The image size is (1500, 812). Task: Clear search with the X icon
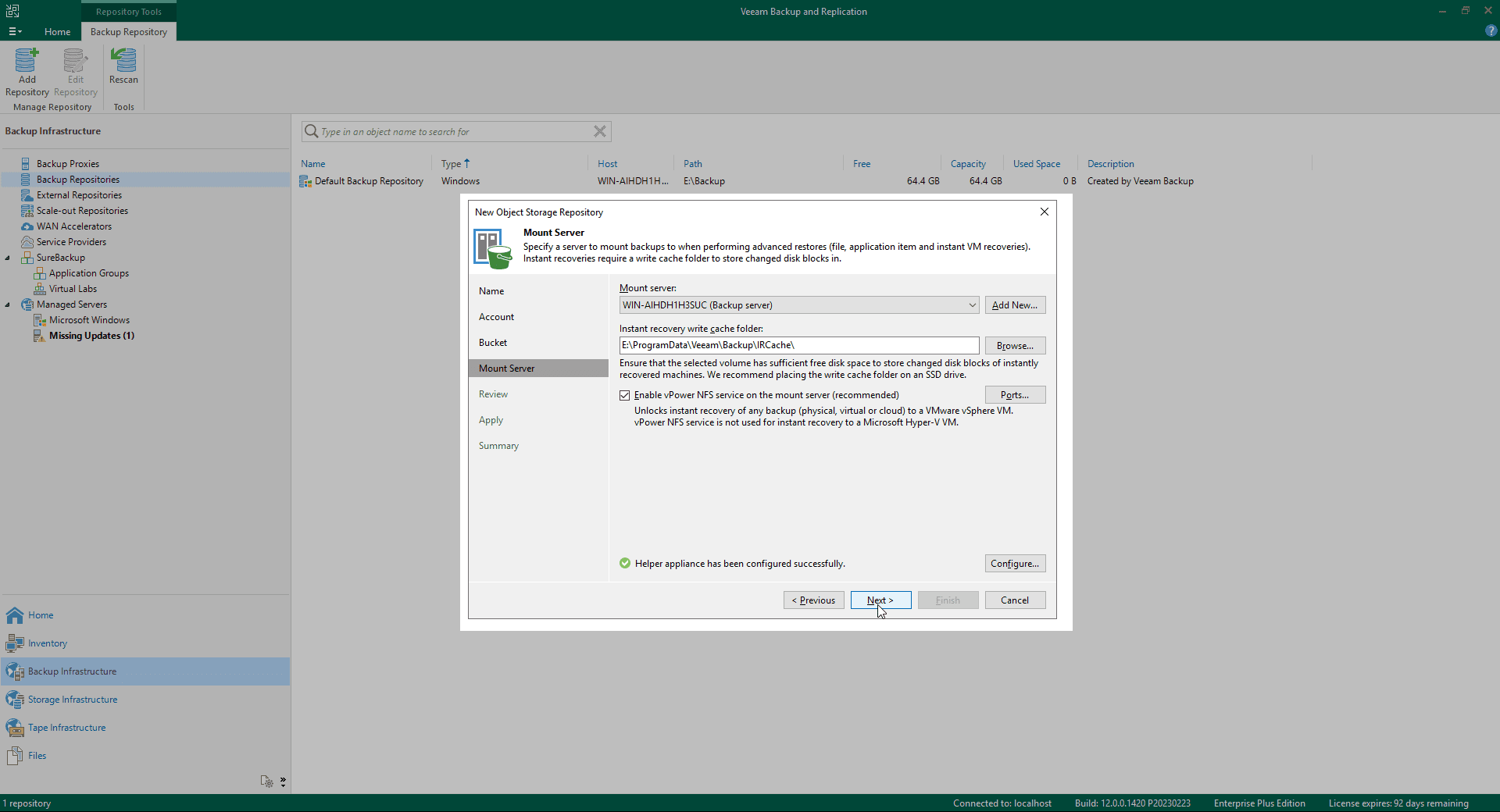click(599, 131)
